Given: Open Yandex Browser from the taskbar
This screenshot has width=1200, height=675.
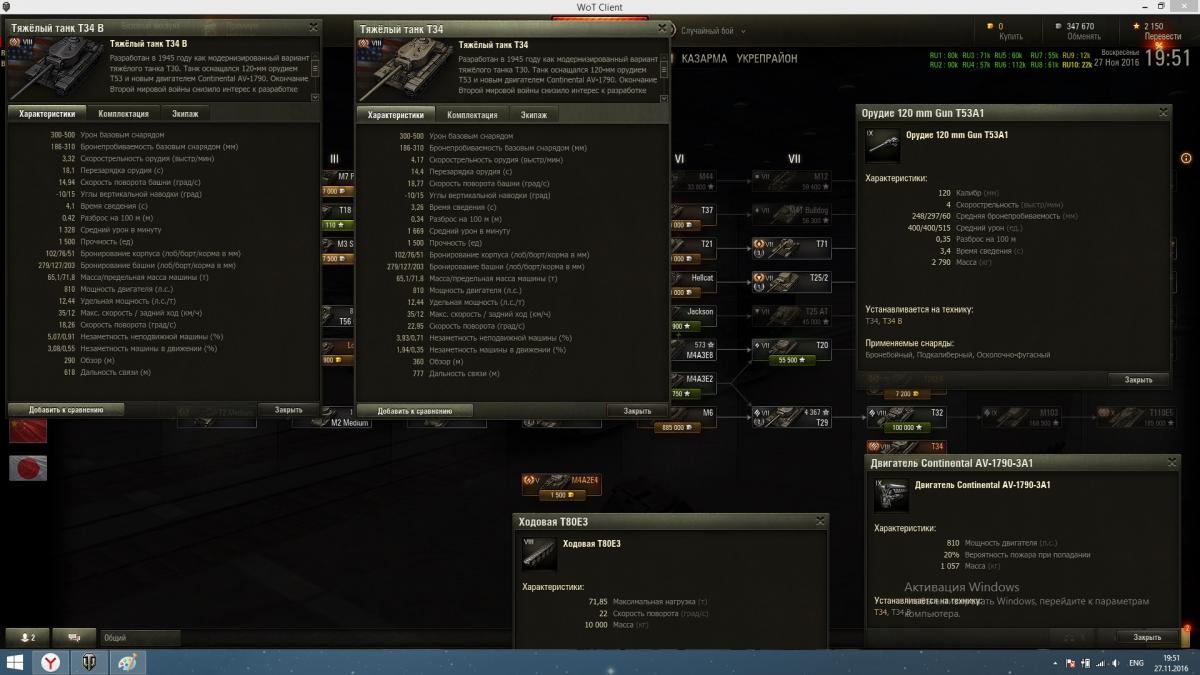Looking at the screenshot, I should 50,662.
